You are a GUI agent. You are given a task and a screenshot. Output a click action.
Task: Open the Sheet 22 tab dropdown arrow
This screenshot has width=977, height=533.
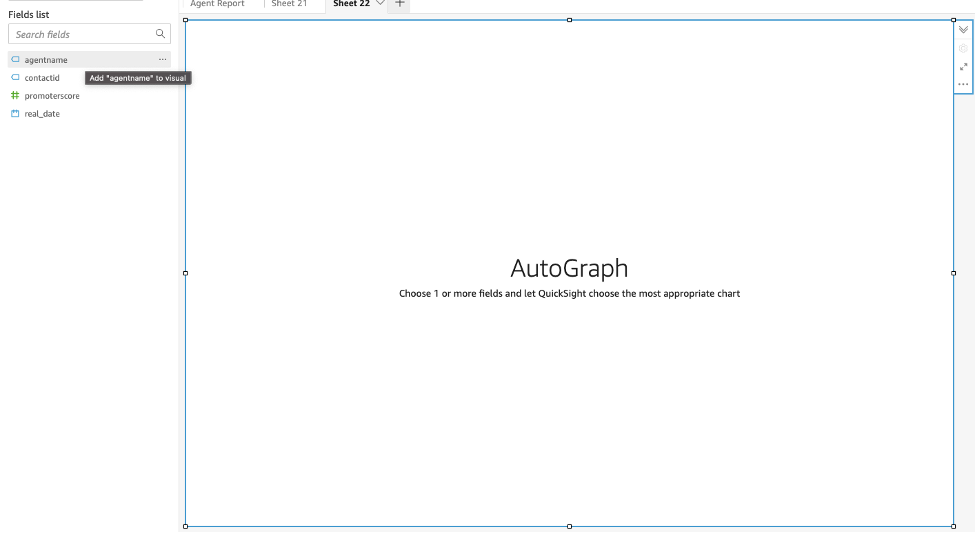point(379,3)
